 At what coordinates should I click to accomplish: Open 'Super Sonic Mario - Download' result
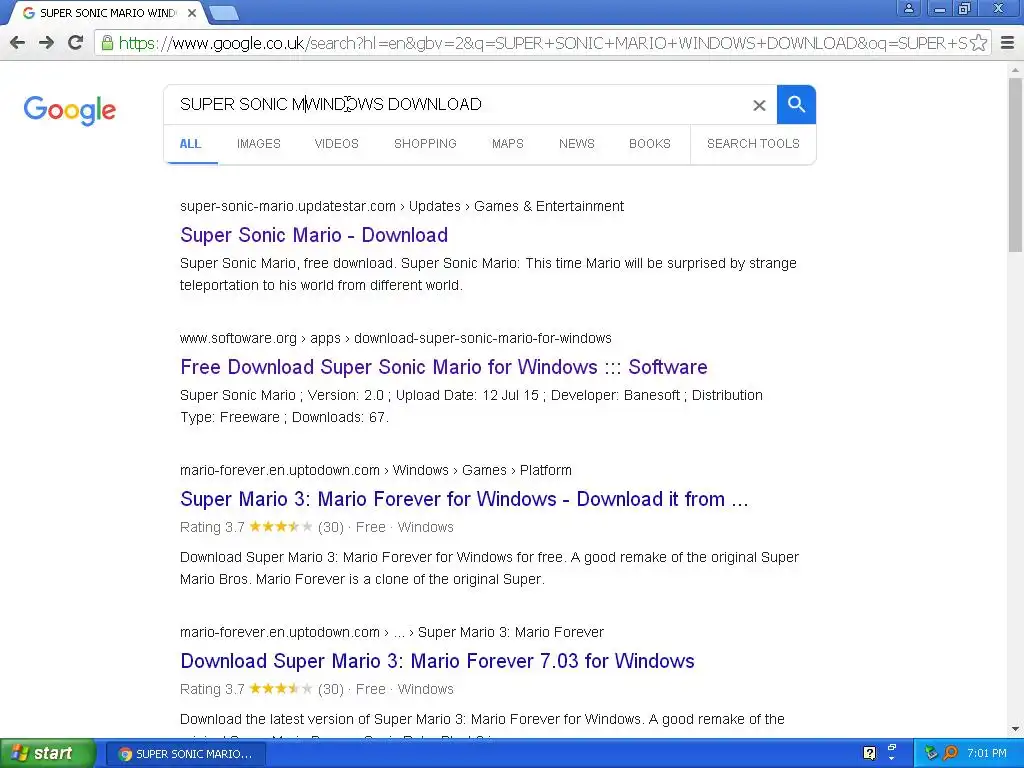(x=314, y=235)
